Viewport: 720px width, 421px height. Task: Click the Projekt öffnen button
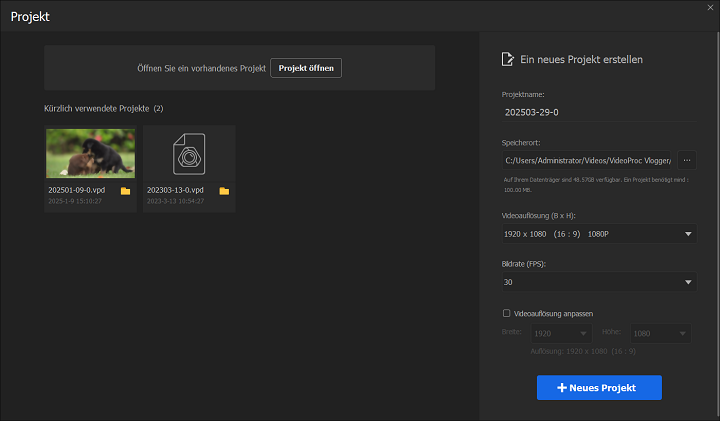306,68
